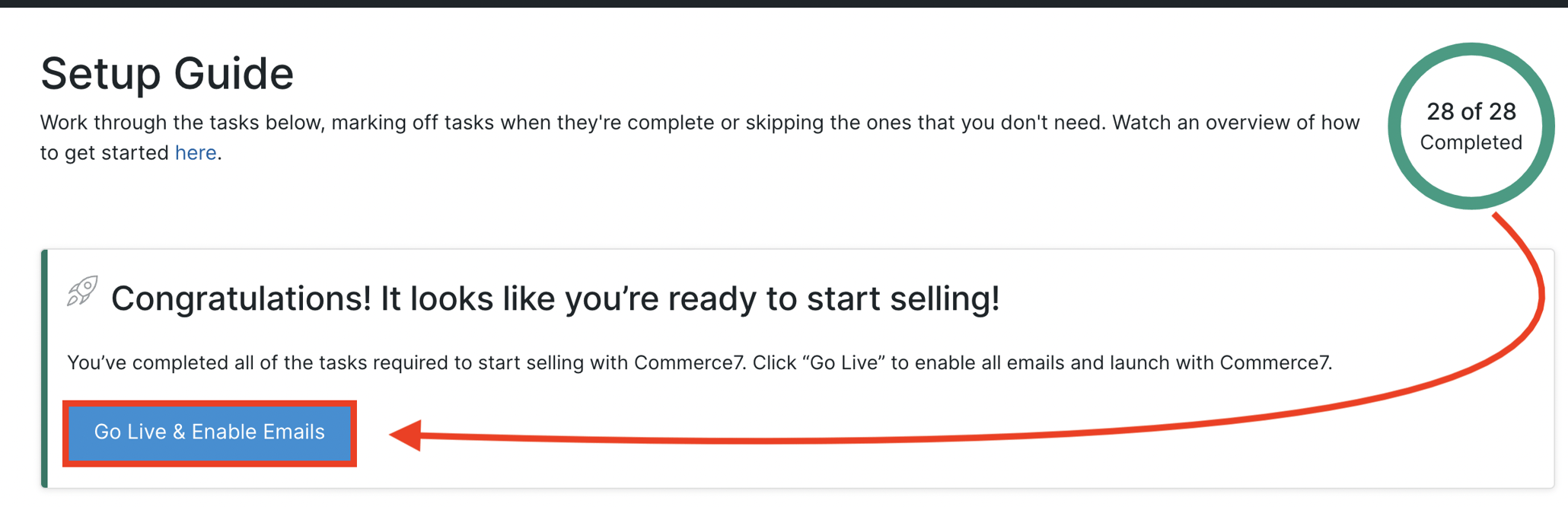Select the Setup Guide page title
The width and height of the screenshot is (1568, 507).
167,73
